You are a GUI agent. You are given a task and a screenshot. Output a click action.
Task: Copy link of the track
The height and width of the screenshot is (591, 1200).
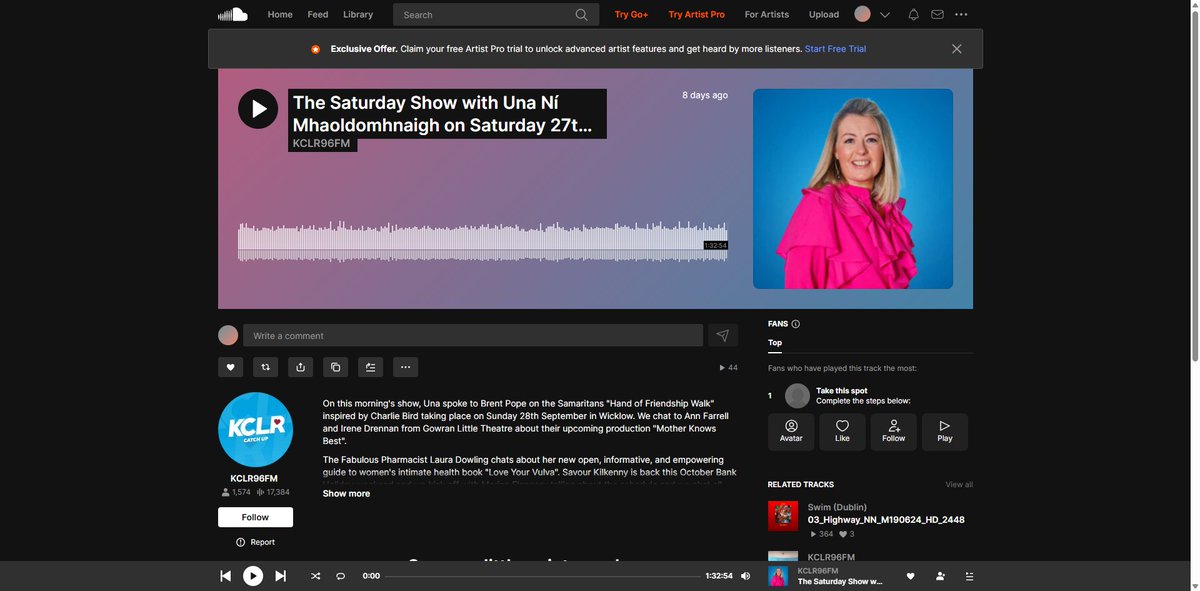(x=335, y=367)
